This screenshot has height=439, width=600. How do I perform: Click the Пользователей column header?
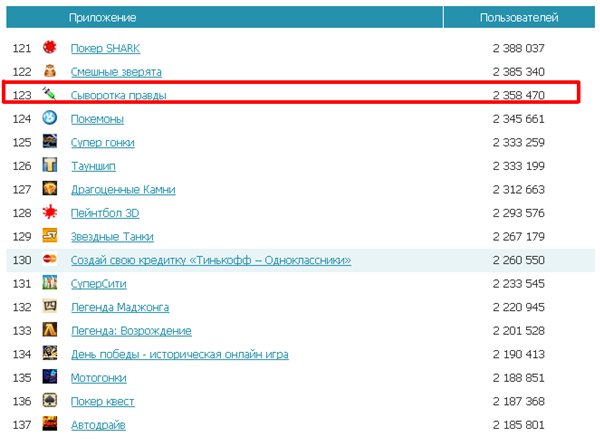coord(519,17)
